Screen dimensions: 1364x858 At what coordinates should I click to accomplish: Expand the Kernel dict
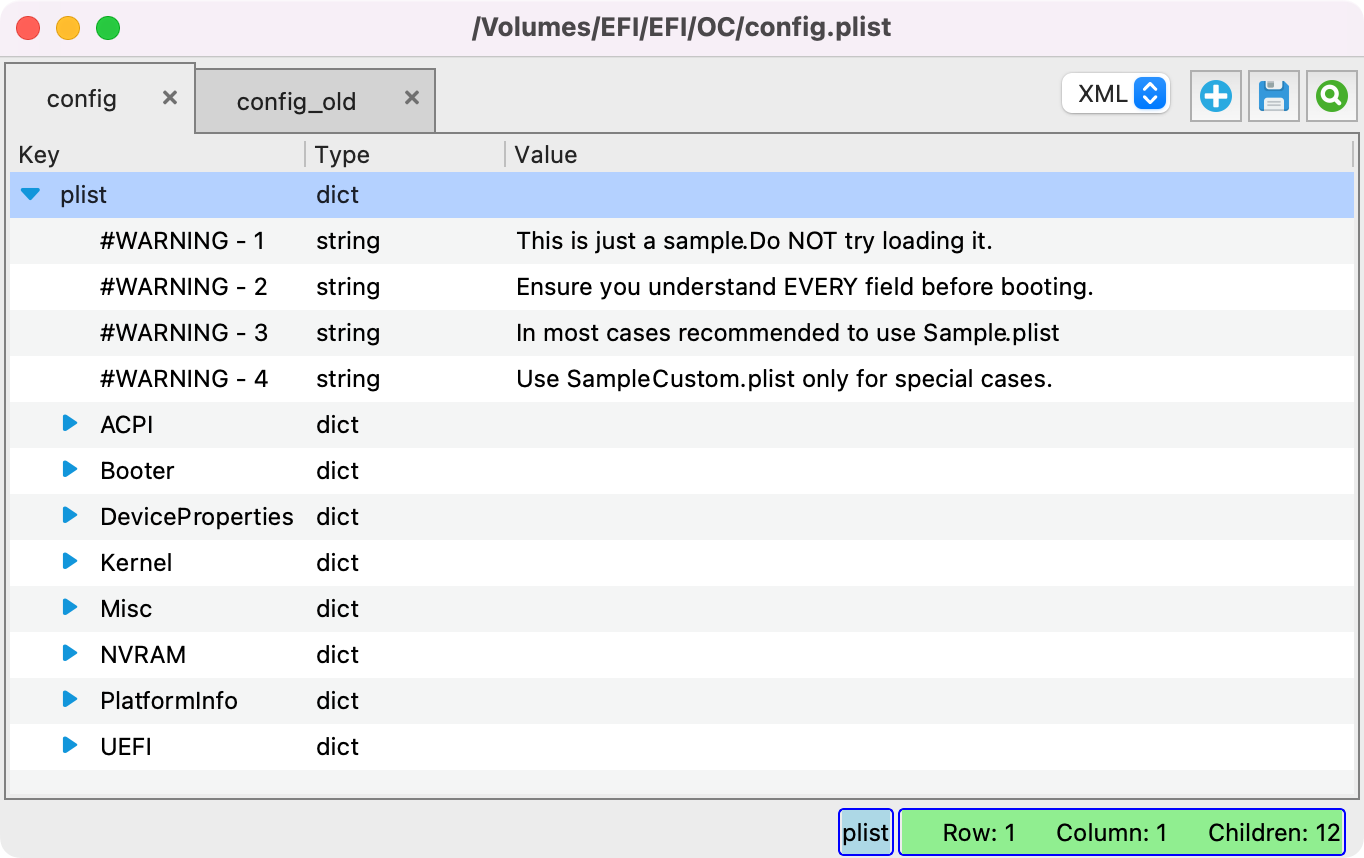click(x=70, y=562)
